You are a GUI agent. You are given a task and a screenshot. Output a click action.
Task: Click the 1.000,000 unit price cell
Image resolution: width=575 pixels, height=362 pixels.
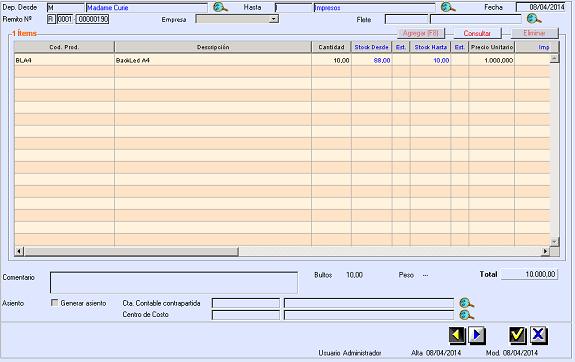[492, 60]
